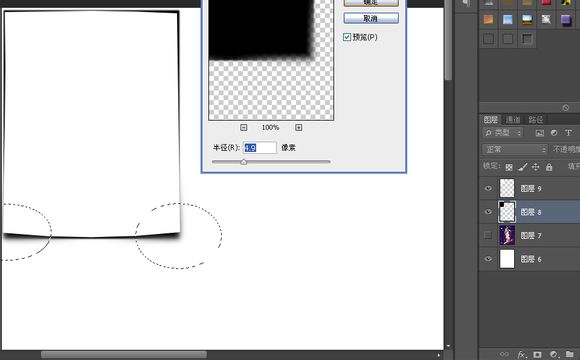This screenshot has width=580, height=360.
Task: Select layer name 图层 8
Action: pyautogui.click(x=531, y=212)
